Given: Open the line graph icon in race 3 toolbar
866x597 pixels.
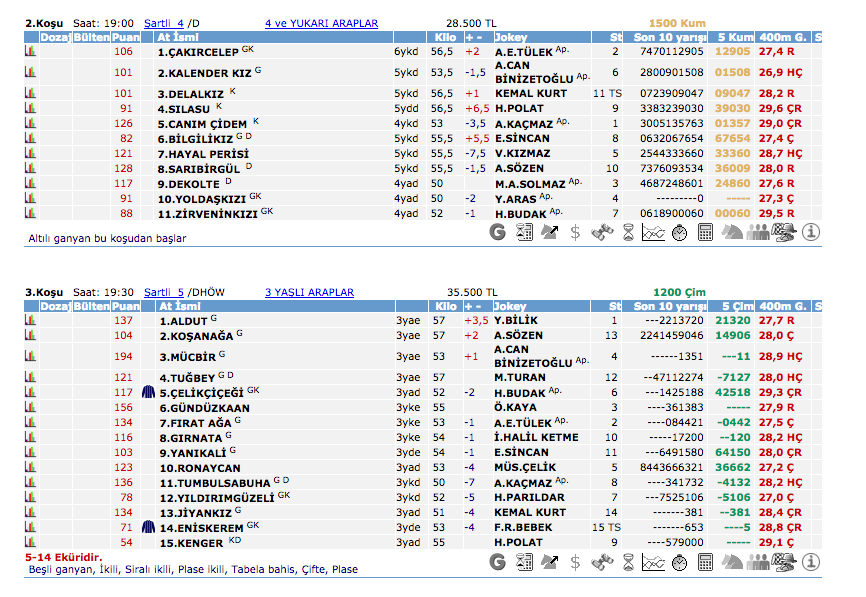Looking at the screenshot, I should coord(653,563).
